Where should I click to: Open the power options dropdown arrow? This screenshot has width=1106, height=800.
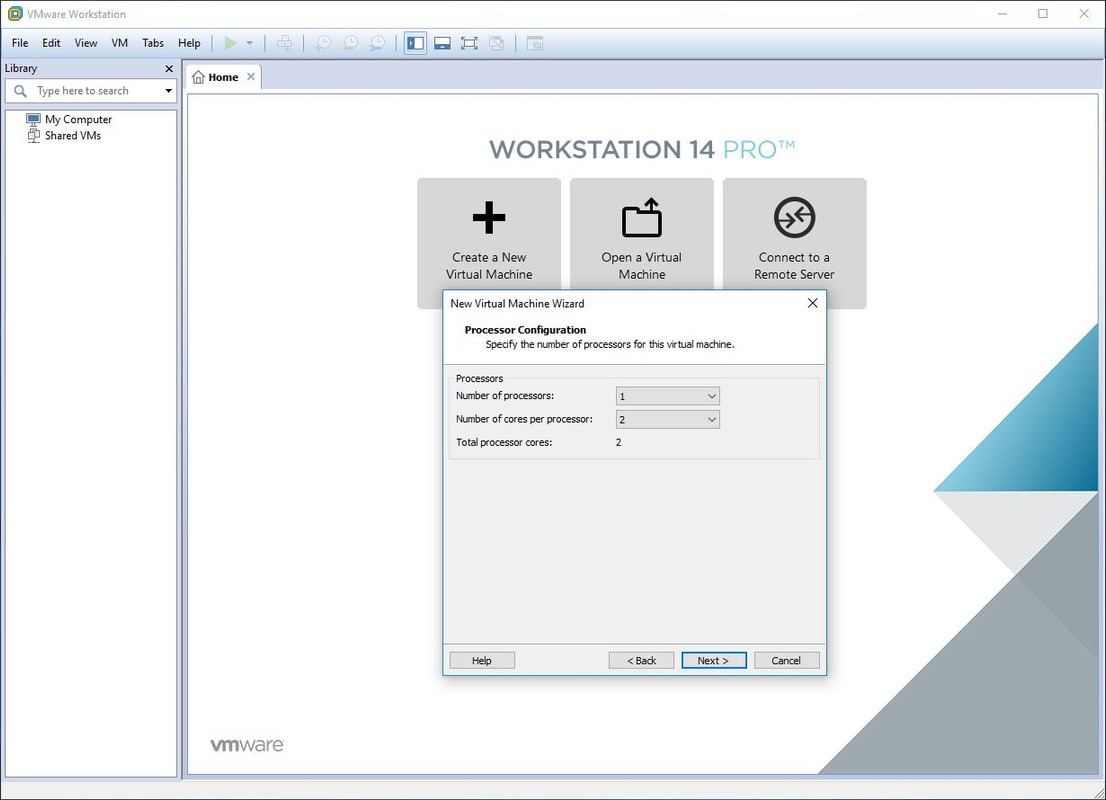pos(249,43)
